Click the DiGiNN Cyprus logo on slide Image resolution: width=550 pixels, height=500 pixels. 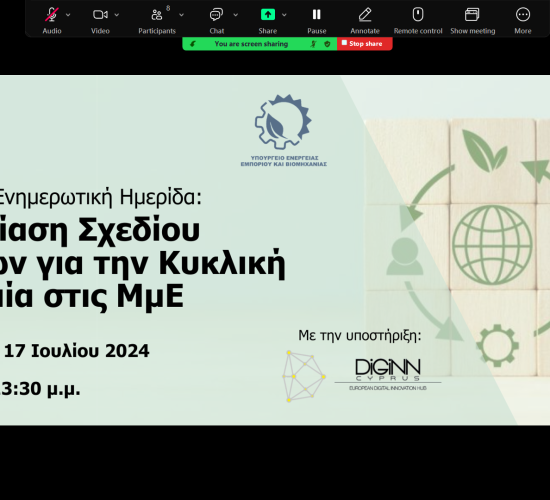(388, 375)
